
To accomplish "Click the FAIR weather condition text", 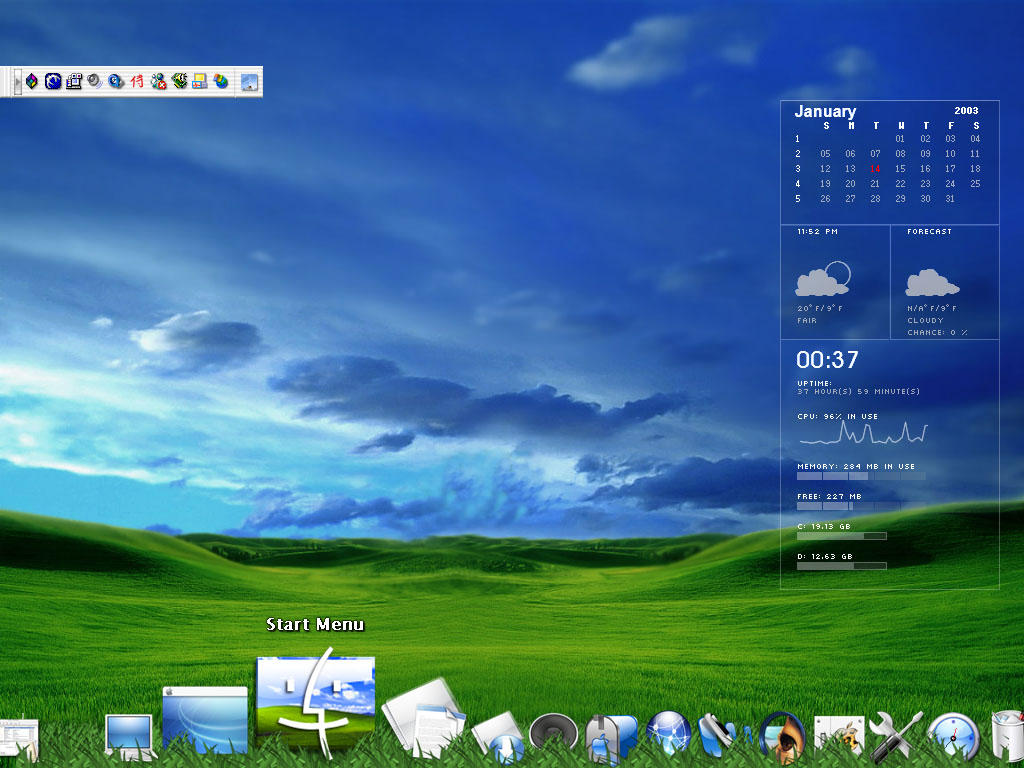I will tap(807, 321).
